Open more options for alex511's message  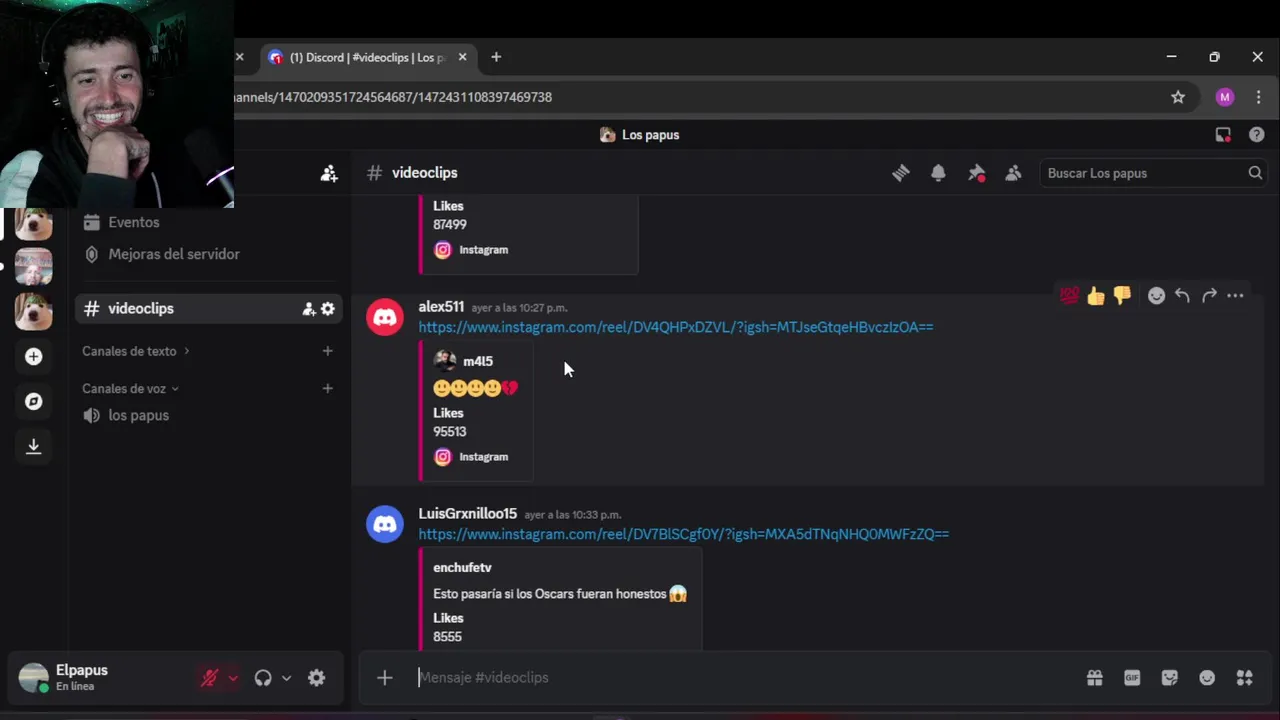click(x=1235, y=295)
